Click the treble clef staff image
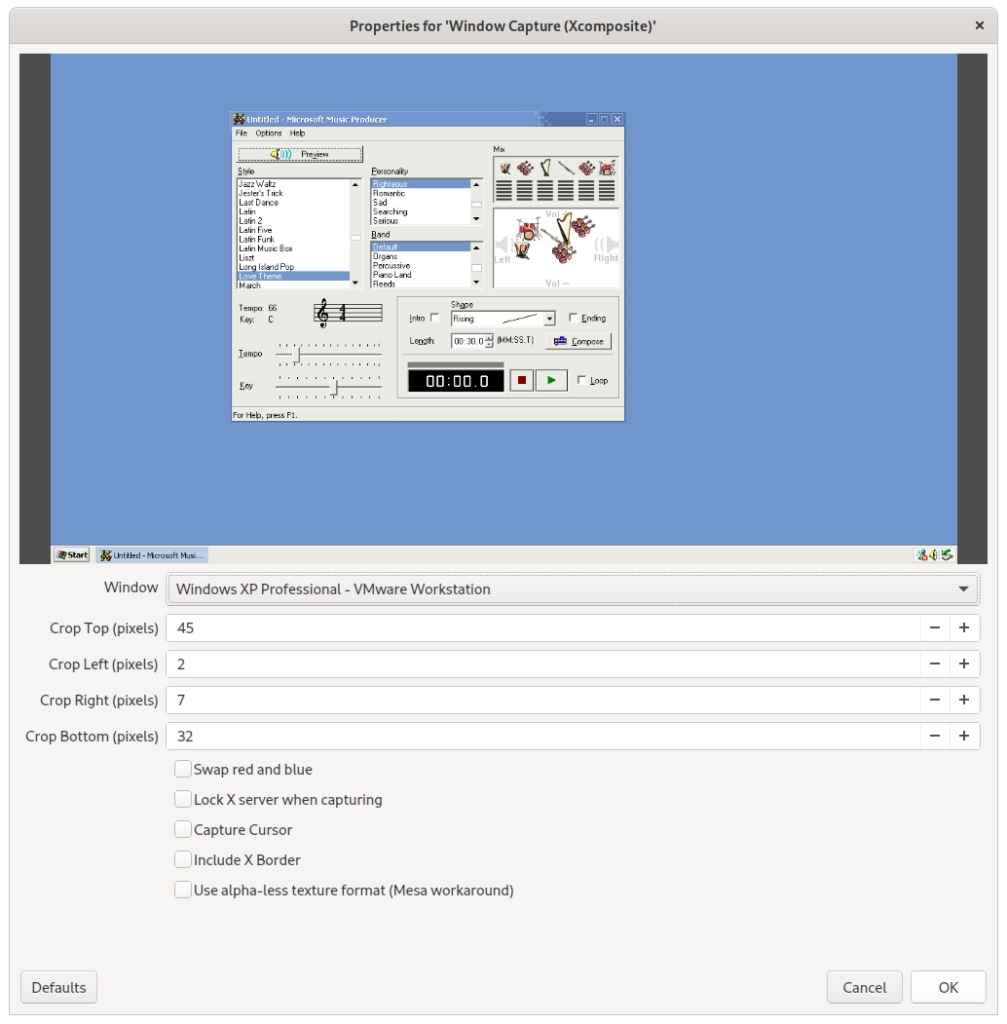 [348, 313]
